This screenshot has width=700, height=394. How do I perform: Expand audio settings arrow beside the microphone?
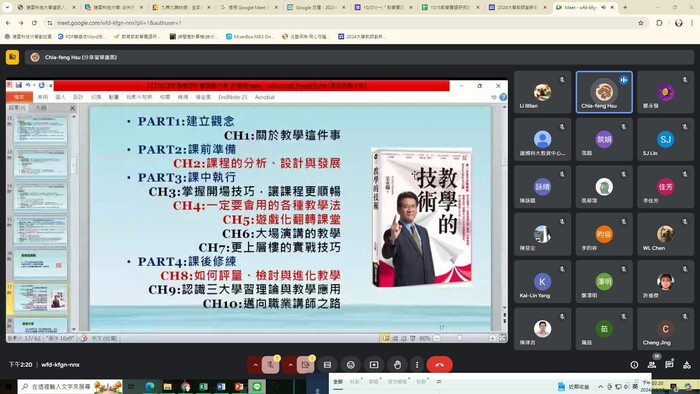point(255,365)
